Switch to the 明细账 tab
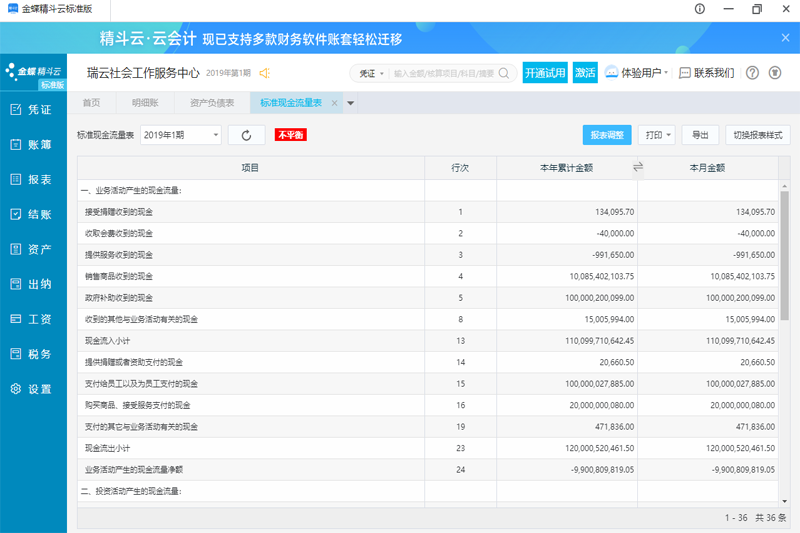The image size is (800, 533). tap(145, 103)
